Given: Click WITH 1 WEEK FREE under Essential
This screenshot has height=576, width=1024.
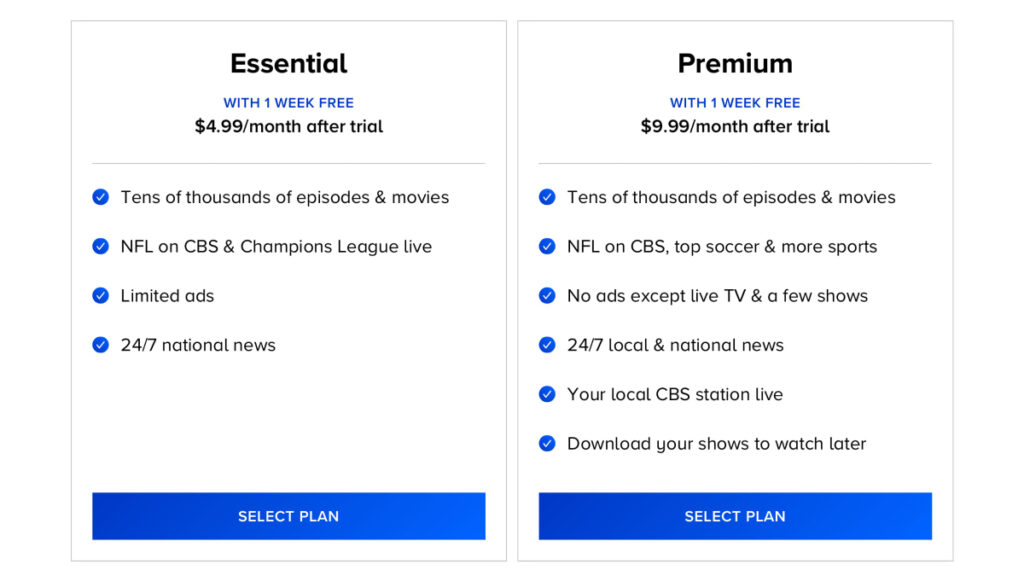Looking at the screenshot, I should (x=288, y=102).
